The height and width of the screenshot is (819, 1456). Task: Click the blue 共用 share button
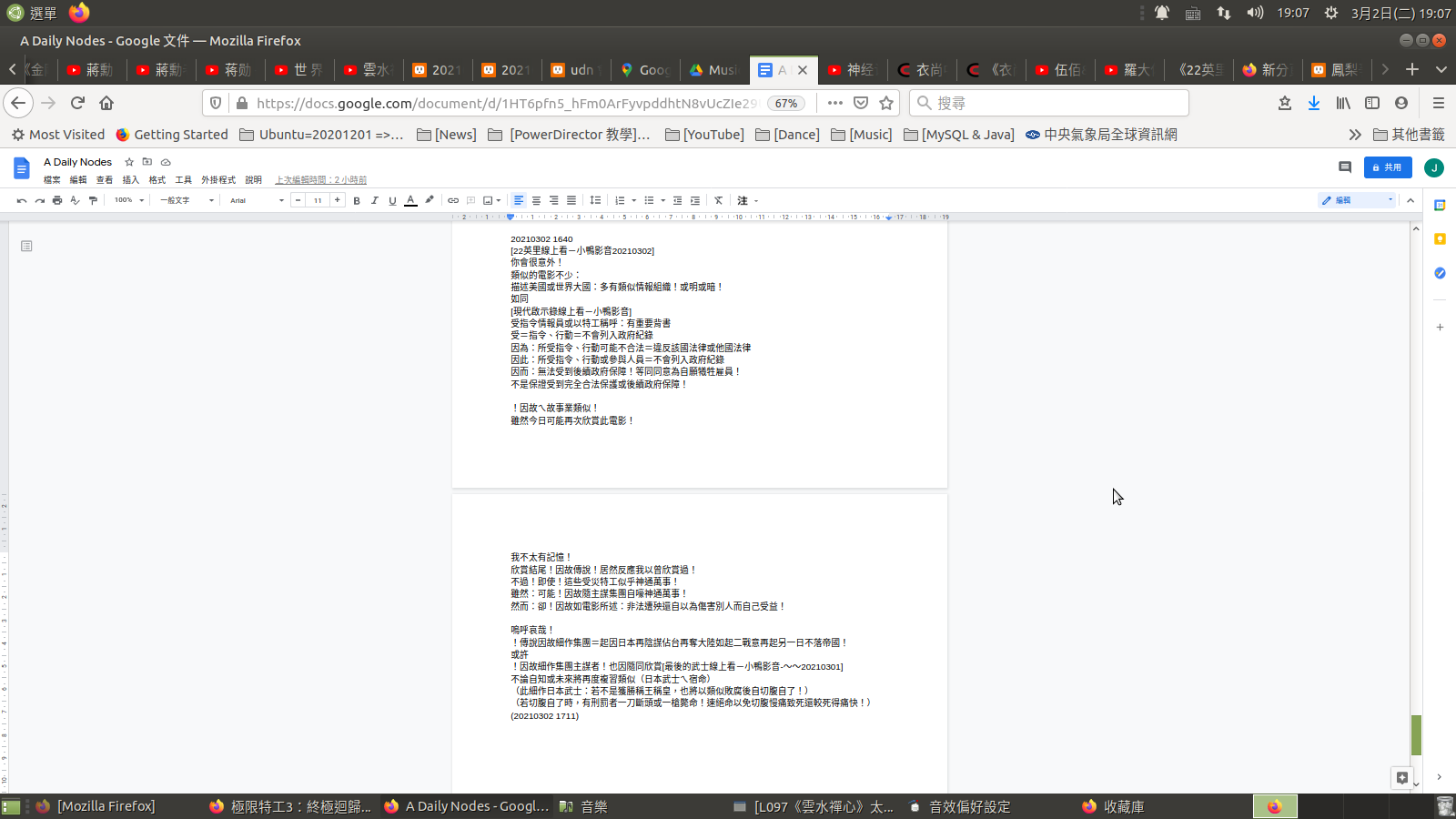click(x=1388, y=167)
